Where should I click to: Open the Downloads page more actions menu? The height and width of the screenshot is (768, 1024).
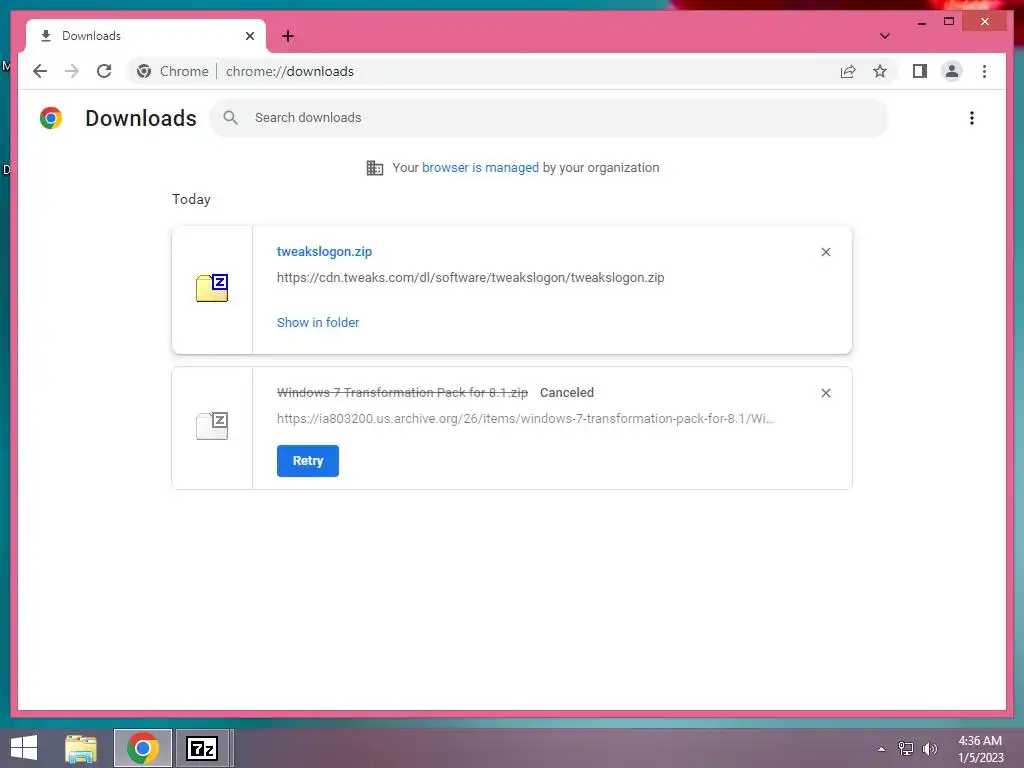972,118
